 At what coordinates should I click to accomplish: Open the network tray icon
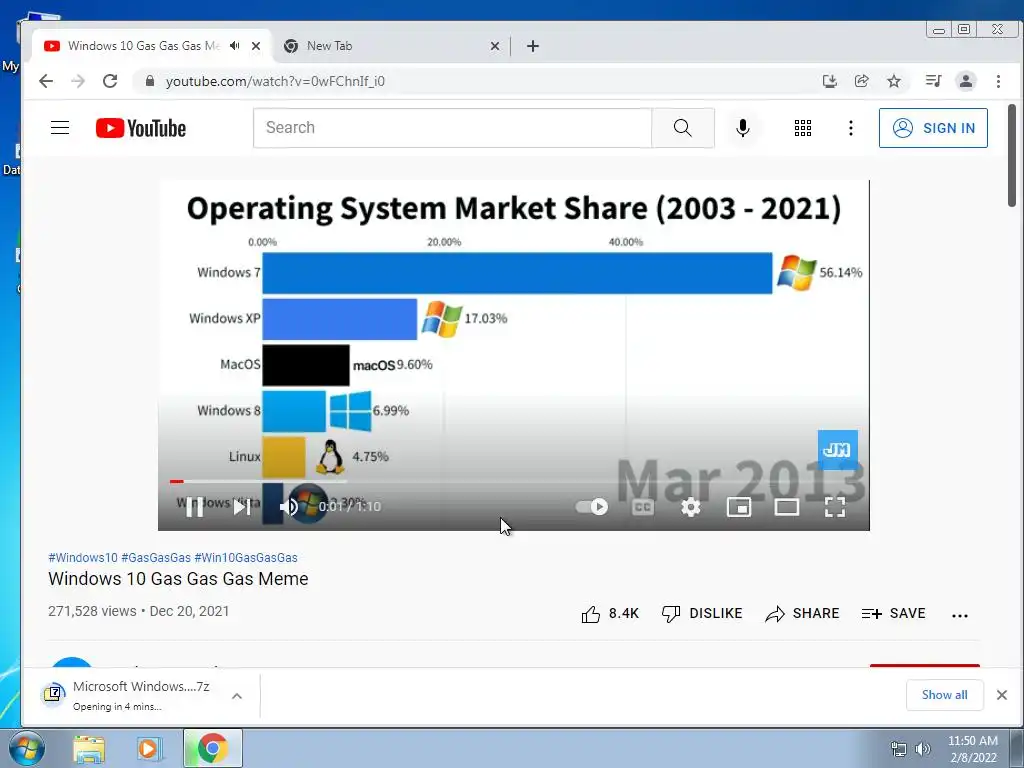(x=899, y=749)
